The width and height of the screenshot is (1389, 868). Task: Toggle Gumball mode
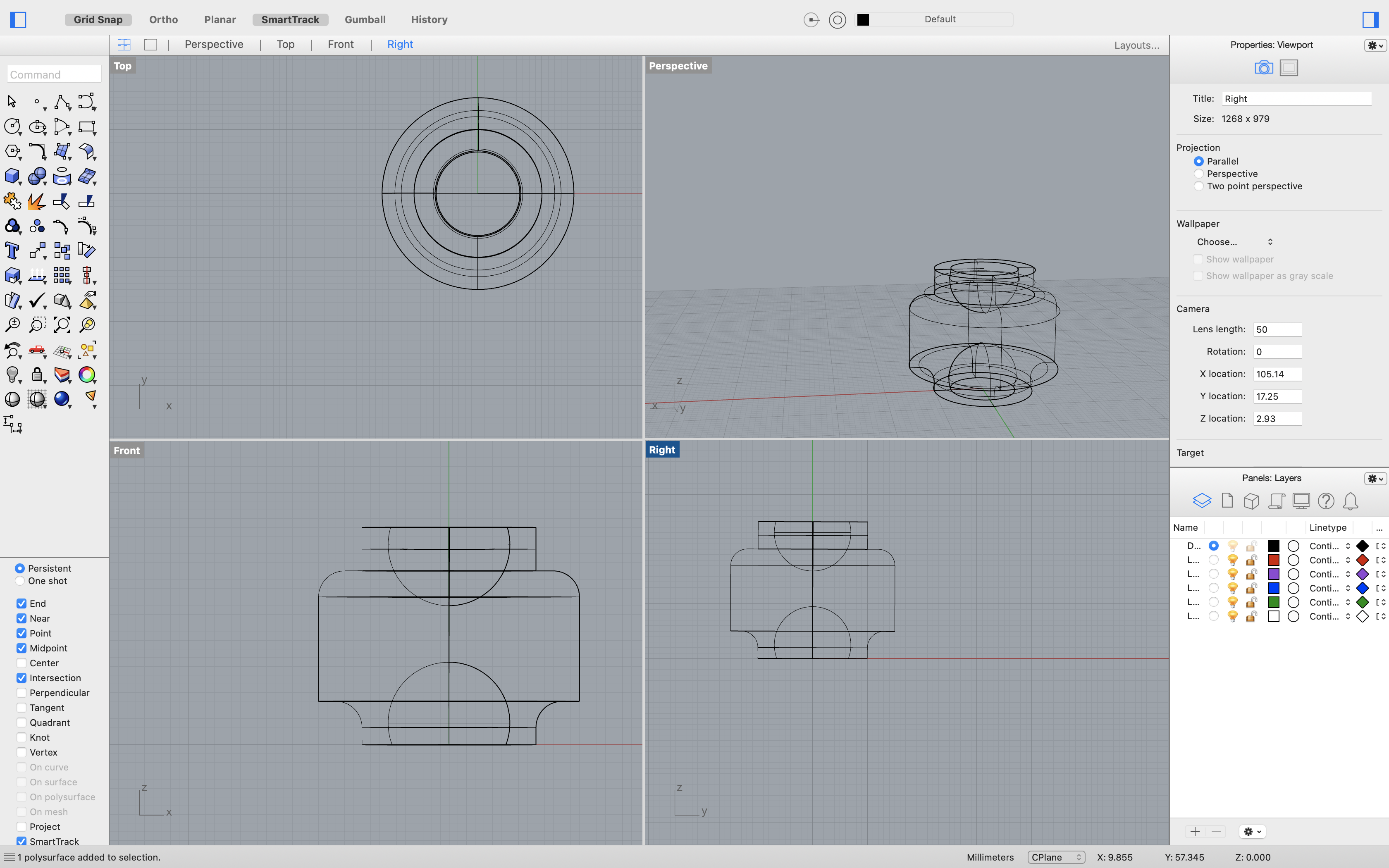click(x=365, y=19)
